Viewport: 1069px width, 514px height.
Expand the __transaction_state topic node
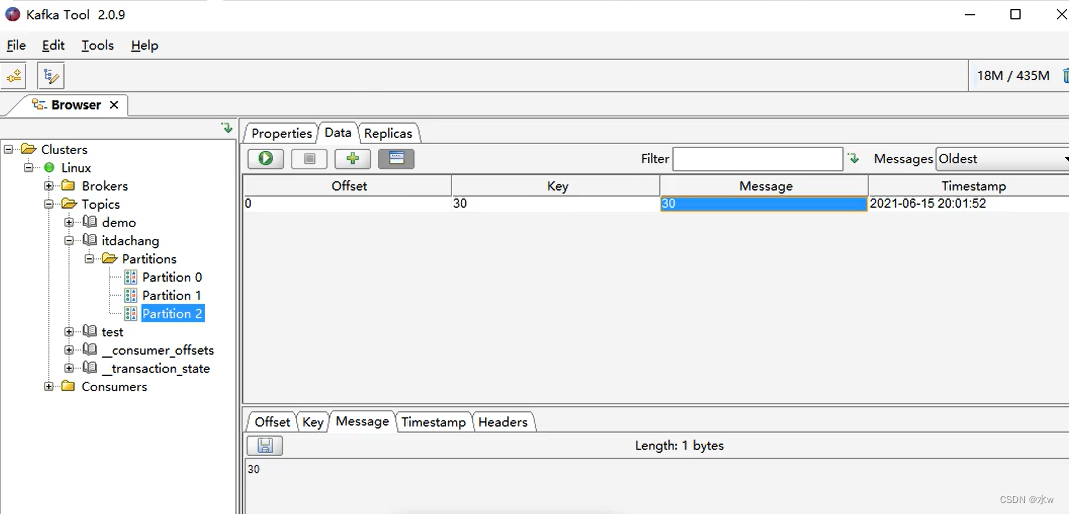point(70,368)
